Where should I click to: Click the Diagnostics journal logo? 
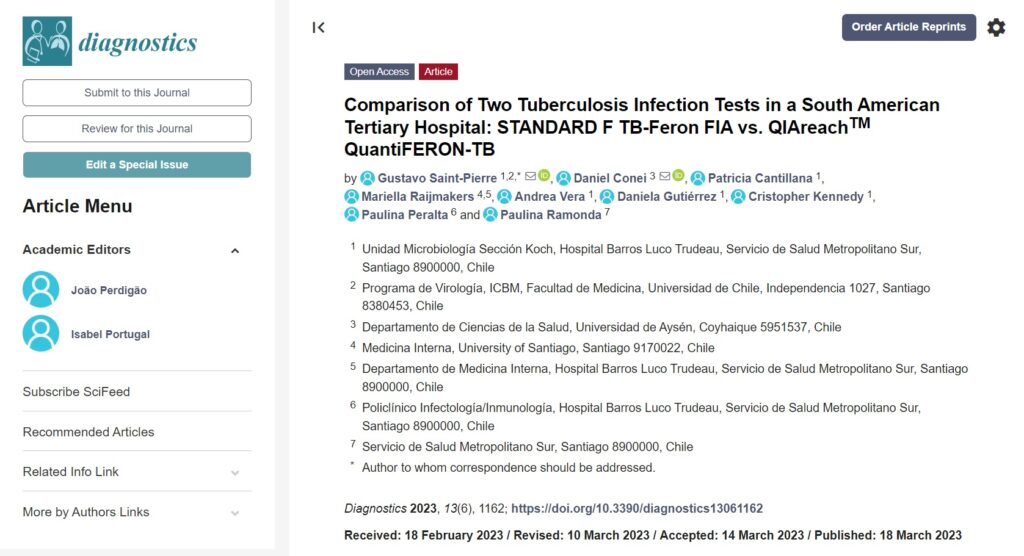[x=110, y=41]
